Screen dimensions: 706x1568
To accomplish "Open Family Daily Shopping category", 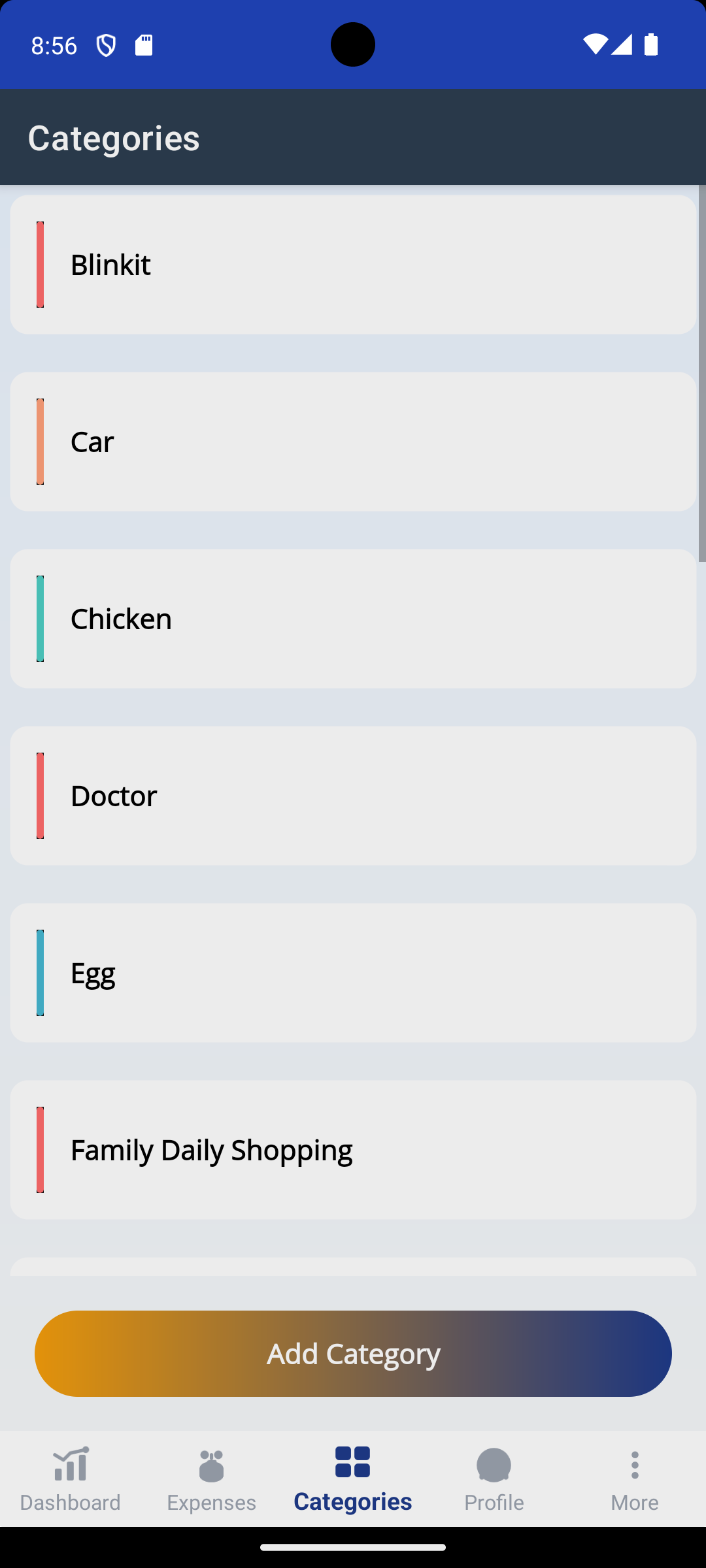I will pyautogui.click(x=353, y=1150).
